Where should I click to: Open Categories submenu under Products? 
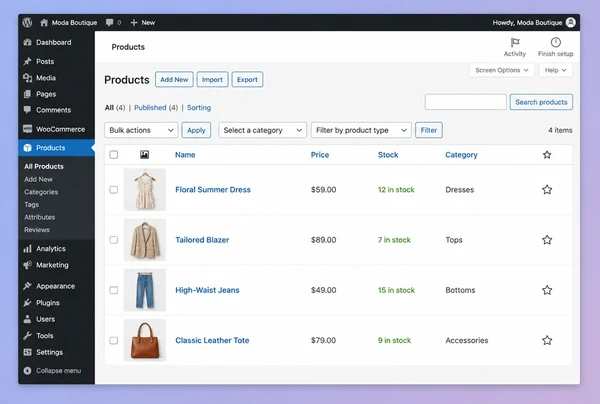pos(41,192)
